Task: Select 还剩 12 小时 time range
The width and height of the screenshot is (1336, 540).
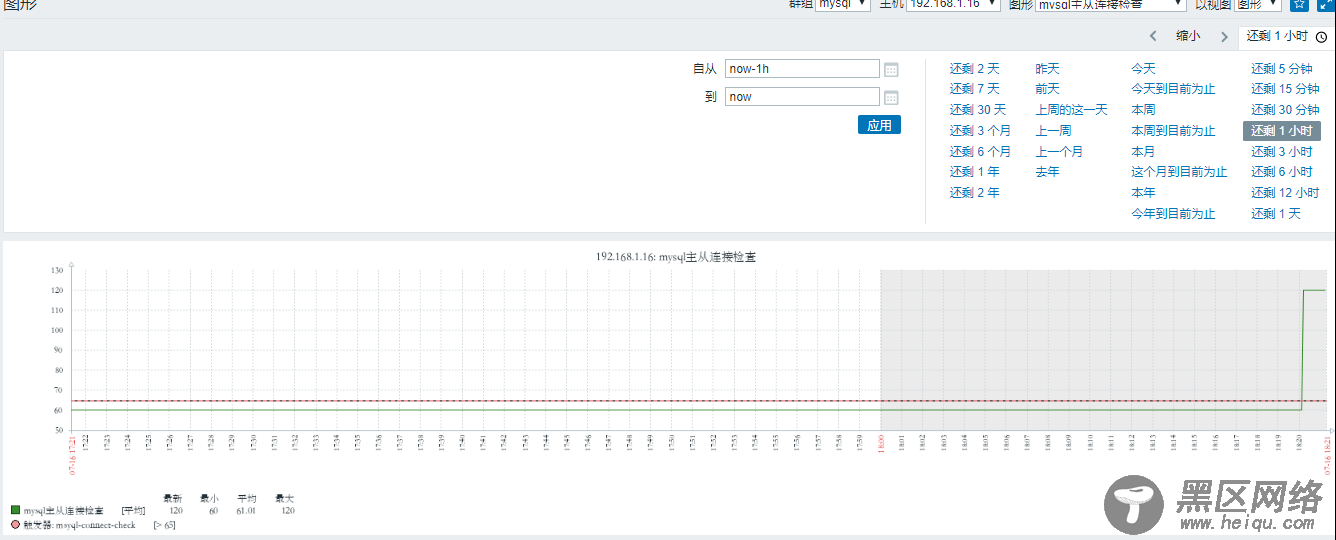Action: click(x=1285, y=193)
